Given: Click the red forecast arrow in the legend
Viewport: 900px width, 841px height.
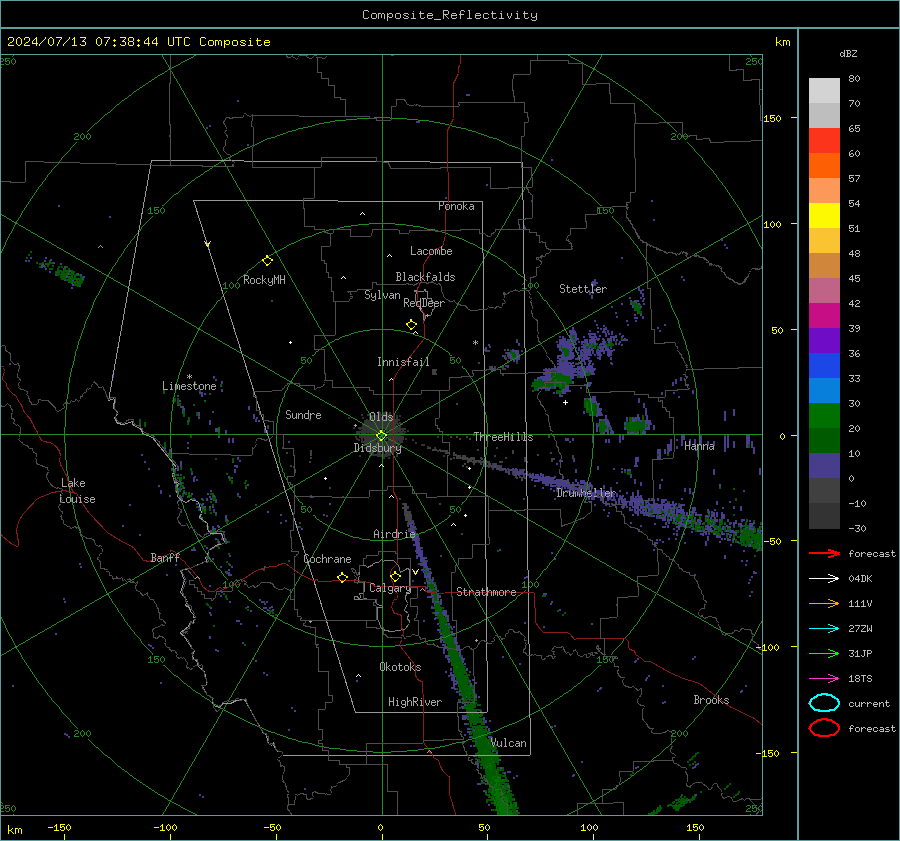Looking at the screenshot, I should tap(824, 553).
